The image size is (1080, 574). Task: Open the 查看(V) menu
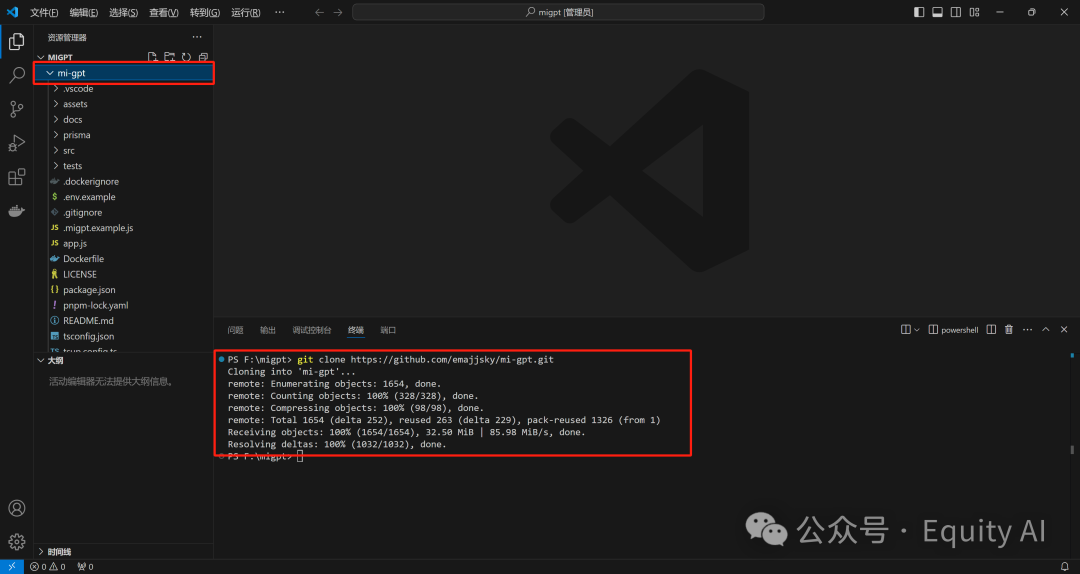(x=164, y=12)
